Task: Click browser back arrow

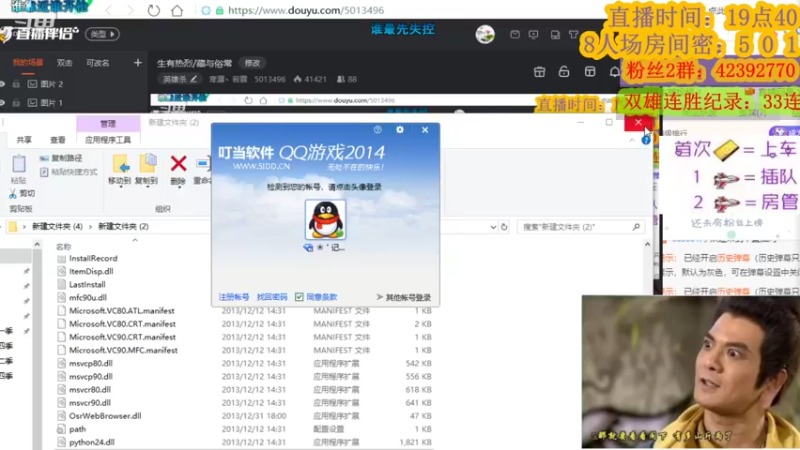Action: 109,10
